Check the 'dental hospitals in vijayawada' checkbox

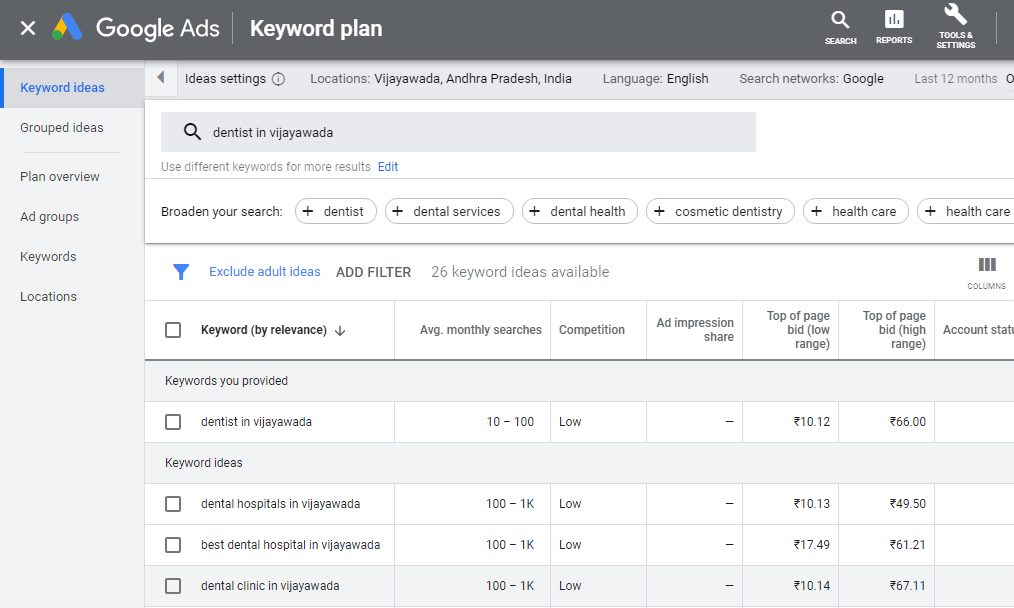click(x=173, y=504)
